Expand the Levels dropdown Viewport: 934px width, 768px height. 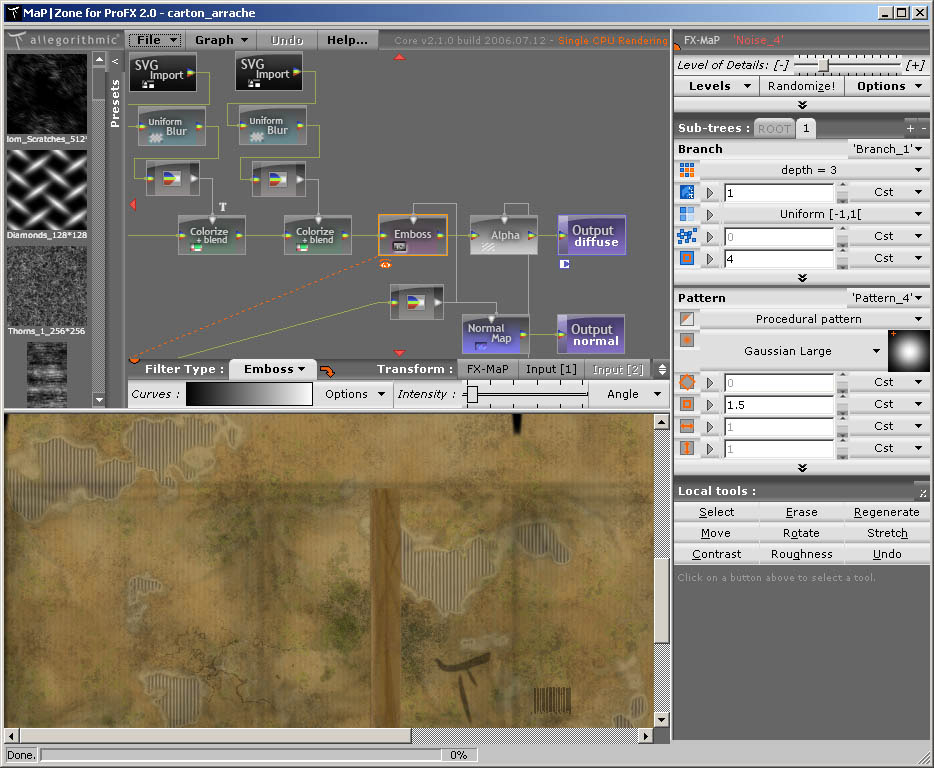click(716, 86)
